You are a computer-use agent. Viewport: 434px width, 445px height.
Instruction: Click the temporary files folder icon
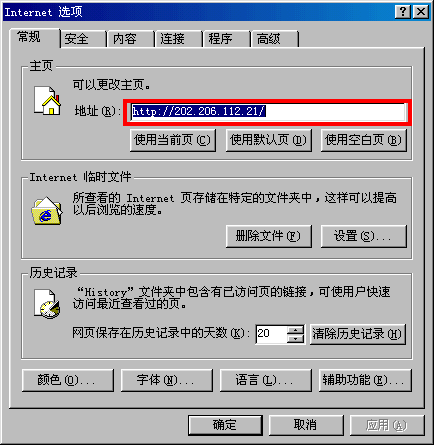pos(47,211)
